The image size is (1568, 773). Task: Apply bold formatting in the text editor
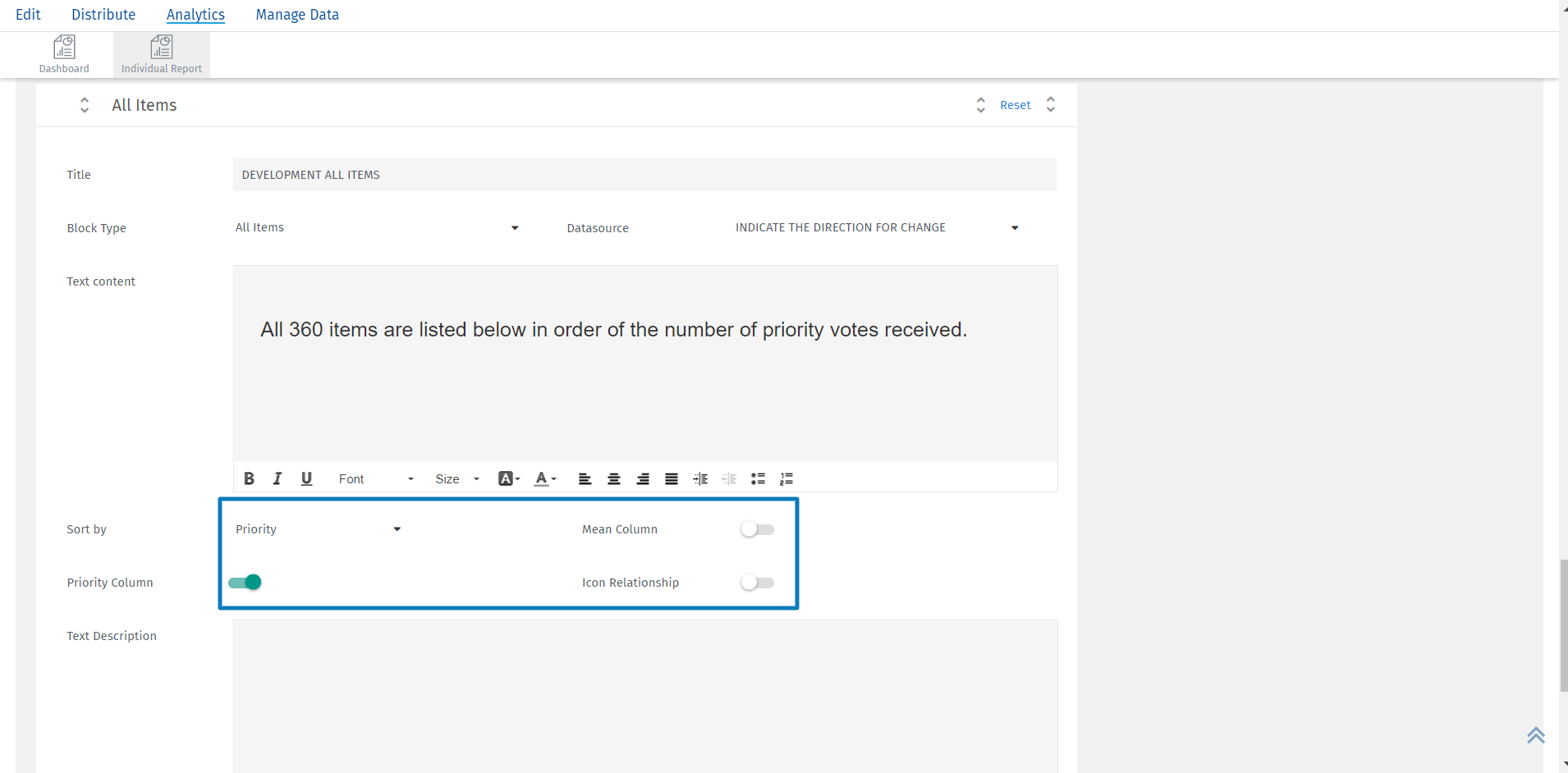pos(249,478)
